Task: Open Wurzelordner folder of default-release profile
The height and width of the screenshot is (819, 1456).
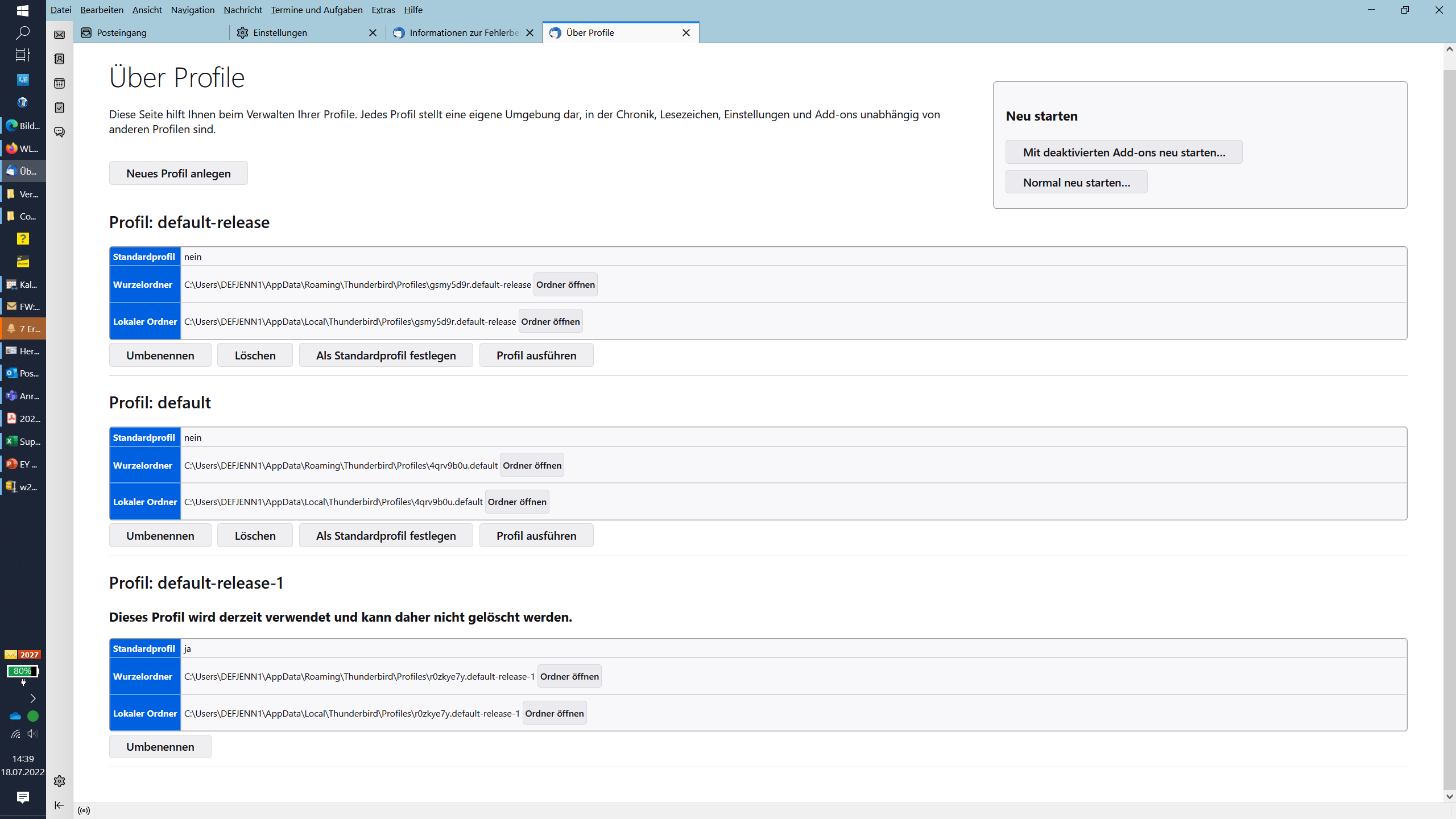Action: 565,284
